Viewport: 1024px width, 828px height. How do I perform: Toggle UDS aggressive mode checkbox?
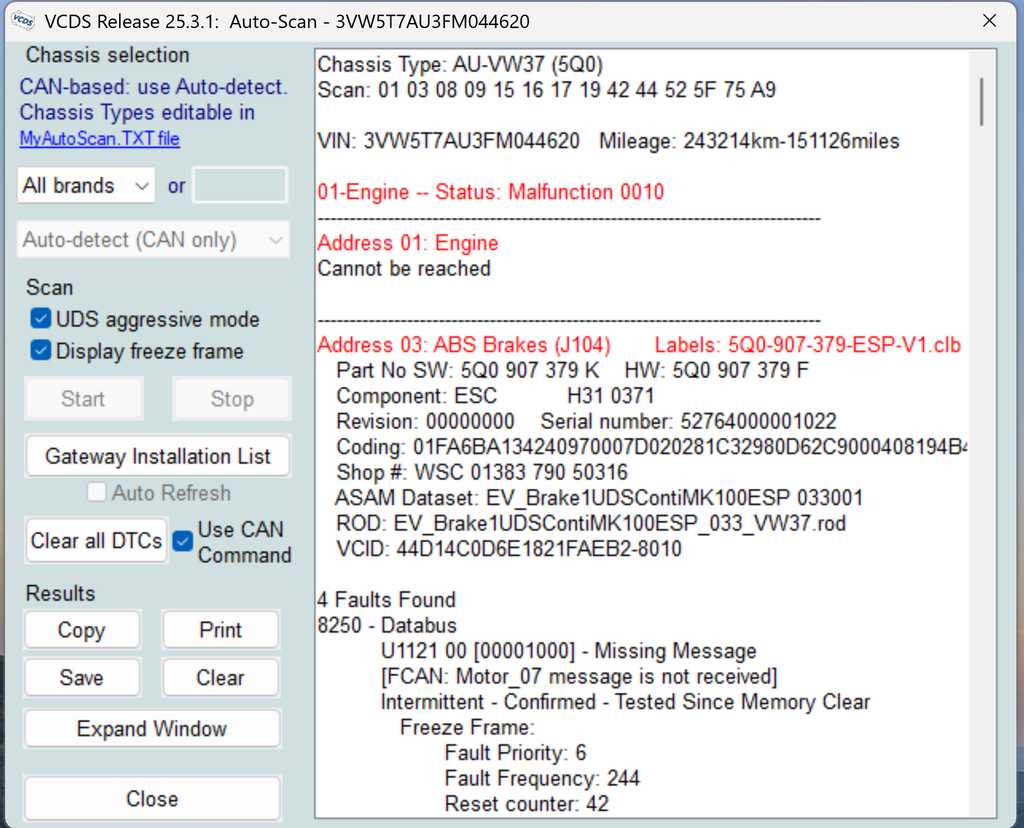(x=40, y=319)
